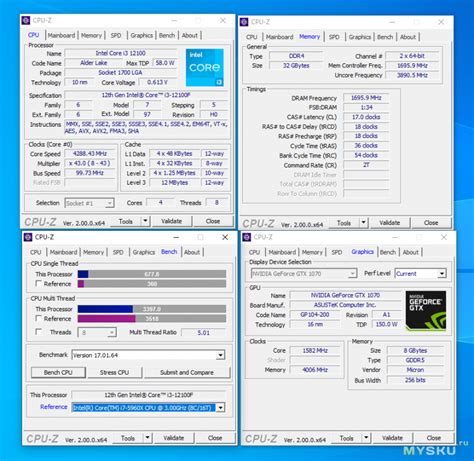Click Tools button in the Bench window
This screenshot has width=474, height=461.
(x=128, y=438)
